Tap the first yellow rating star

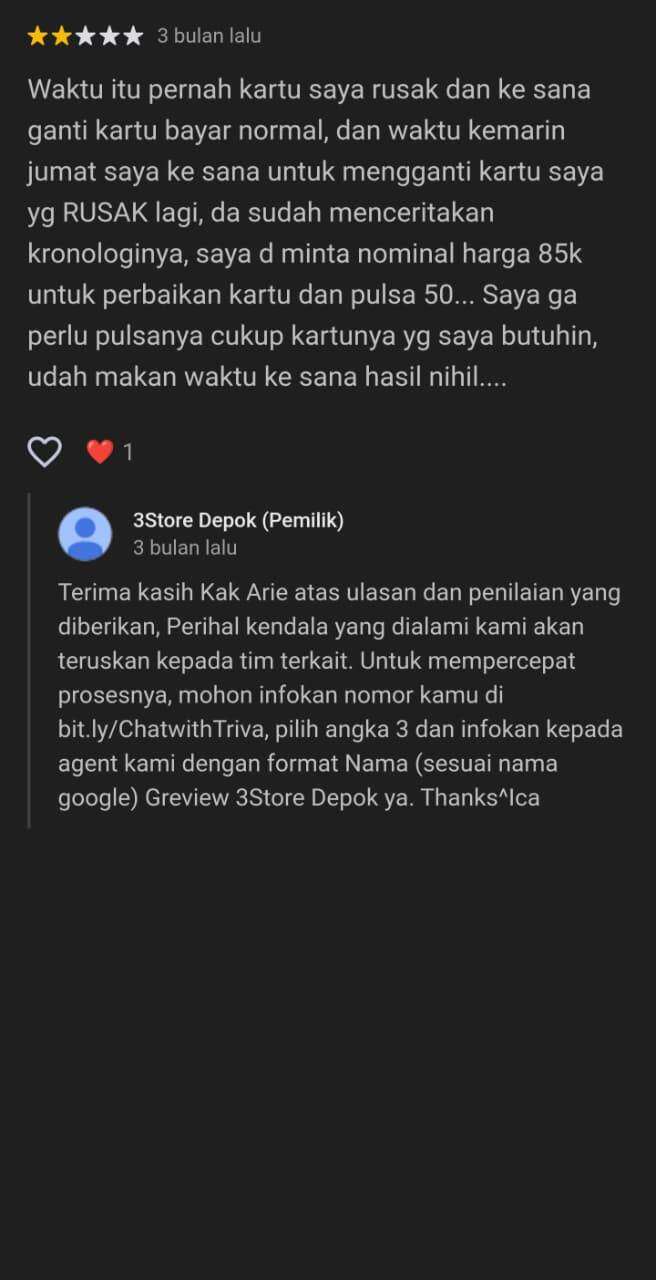tap(38, 36)
